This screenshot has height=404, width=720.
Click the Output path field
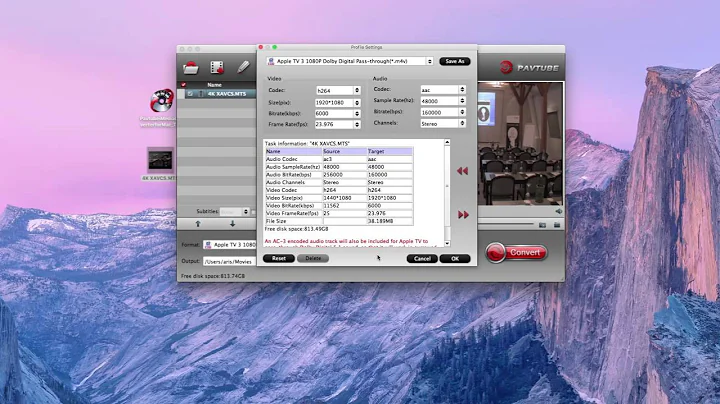229,261
